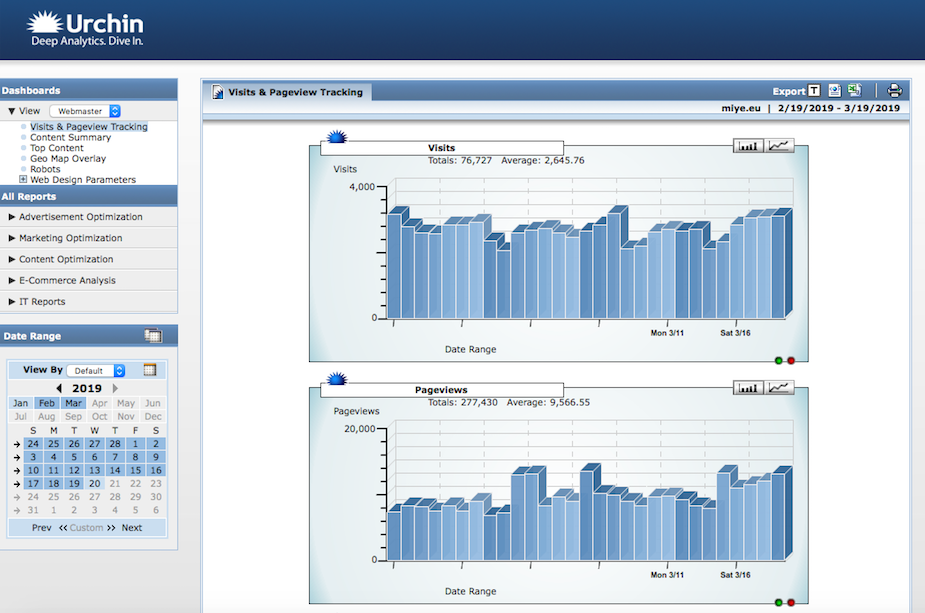Click the Urchin logo in the header

(85, 29)
